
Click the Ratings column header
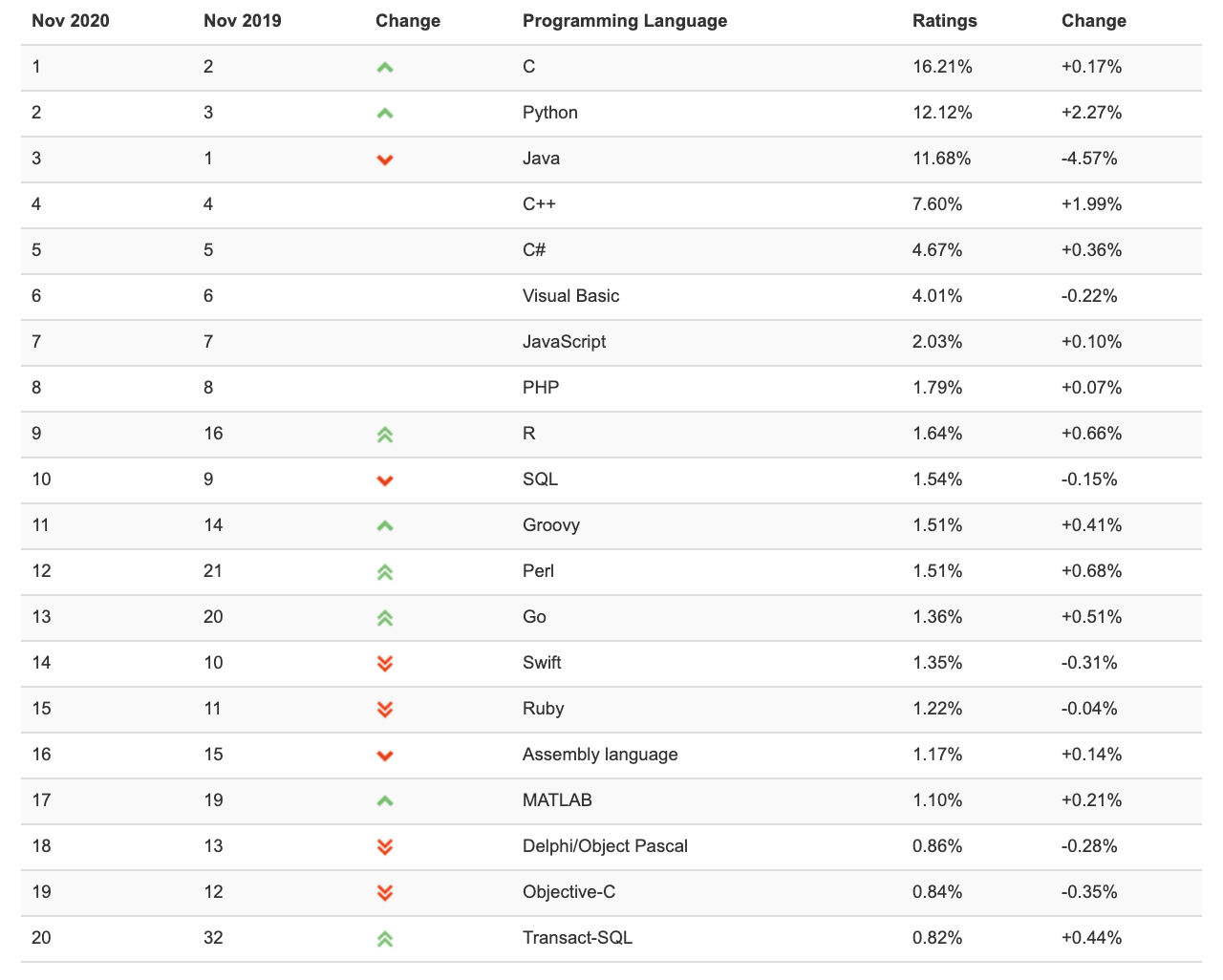945,21
